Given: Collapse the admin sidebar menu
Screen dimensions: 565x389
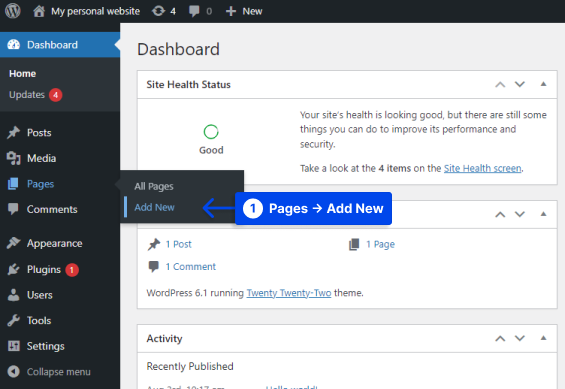Looking at the screenshot, I should pyautogui.click(x=49, y=371).
